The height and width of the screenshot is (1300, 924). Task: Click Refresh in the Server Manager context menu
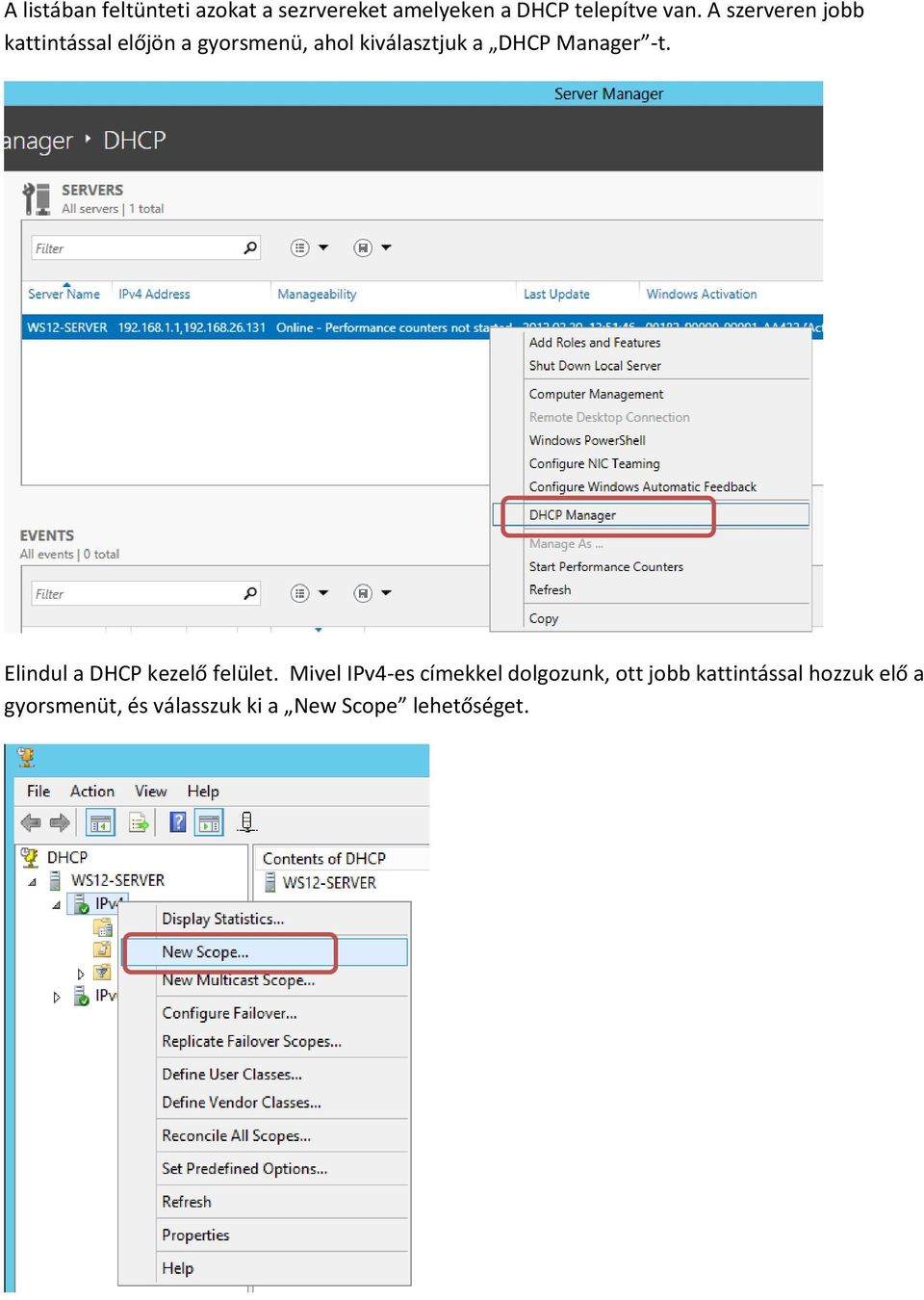[550, 589]
